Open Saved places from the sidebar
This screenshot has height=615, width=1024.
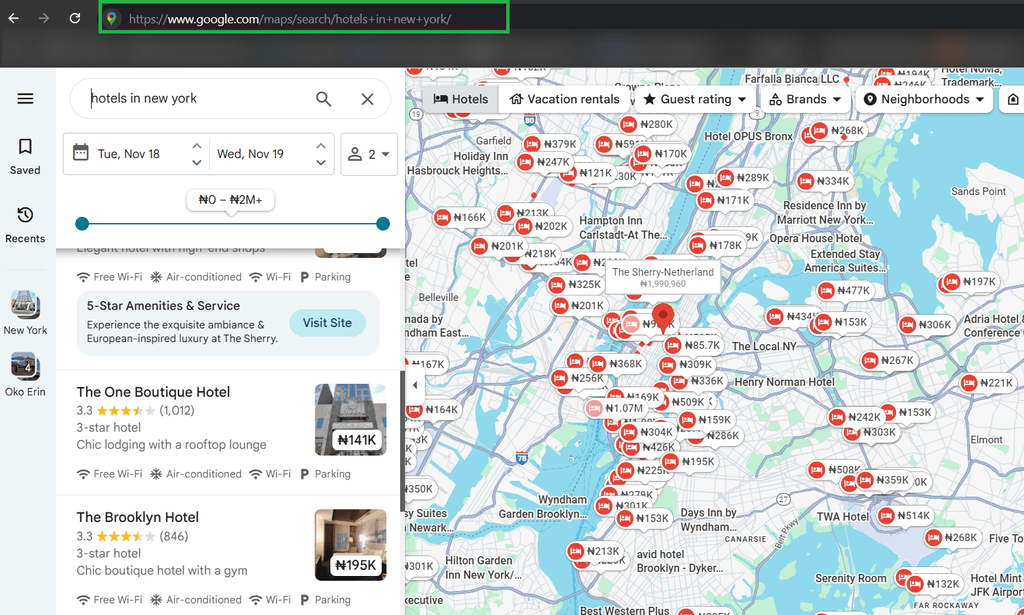pos(25,153)
